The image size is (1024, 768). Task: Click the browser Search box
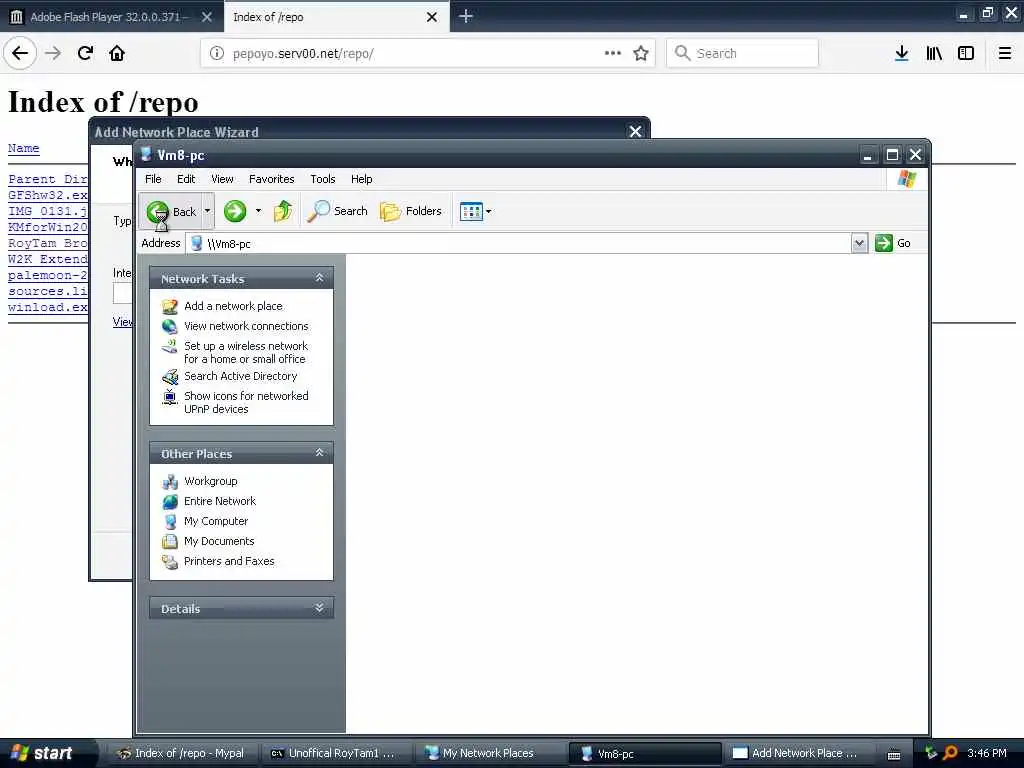(x=743, y=53)
